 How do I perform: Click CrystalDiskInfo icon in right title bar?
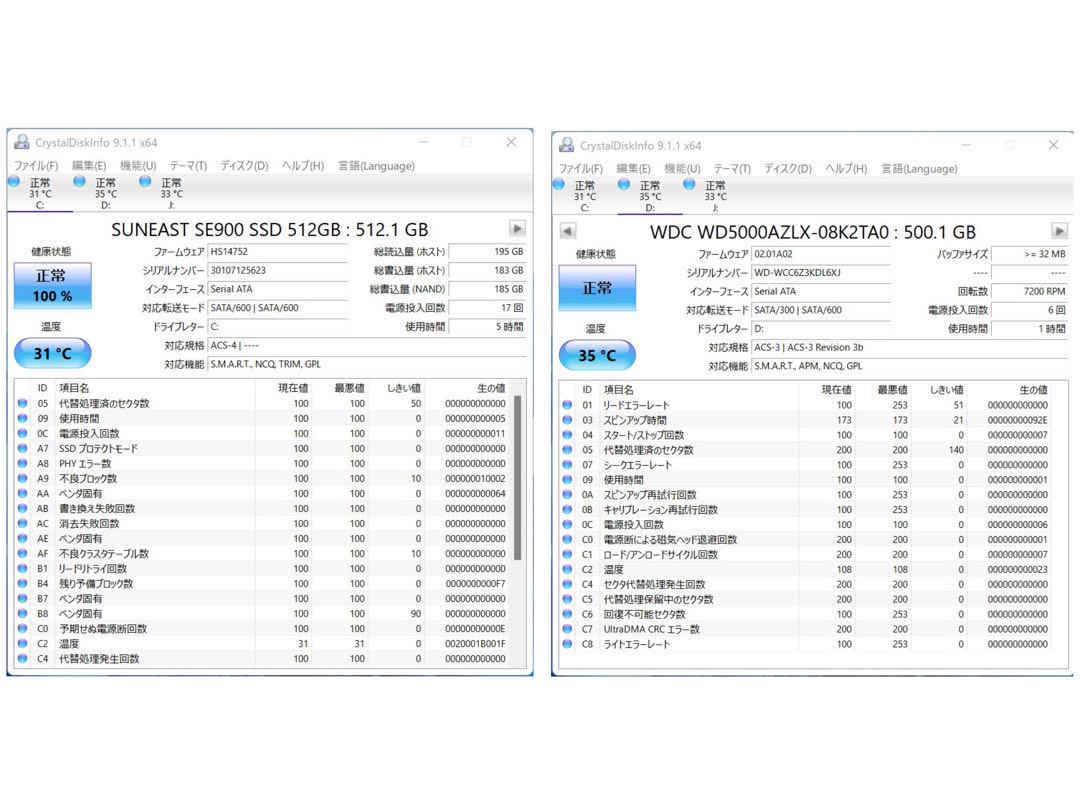[x=567, y=145]
